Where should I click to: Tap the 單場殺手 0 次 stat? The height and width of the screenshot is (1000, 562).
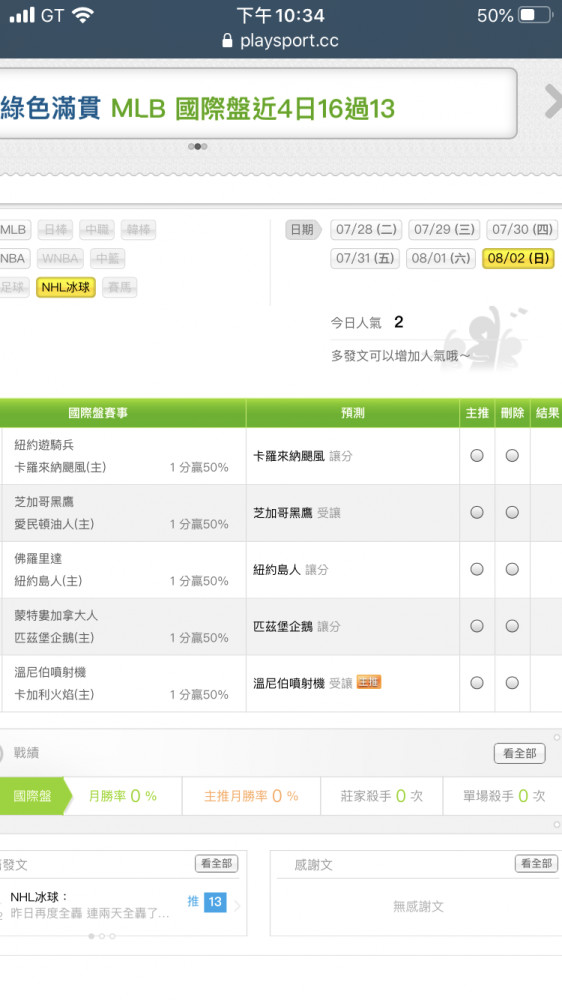[x=504, y=796]
